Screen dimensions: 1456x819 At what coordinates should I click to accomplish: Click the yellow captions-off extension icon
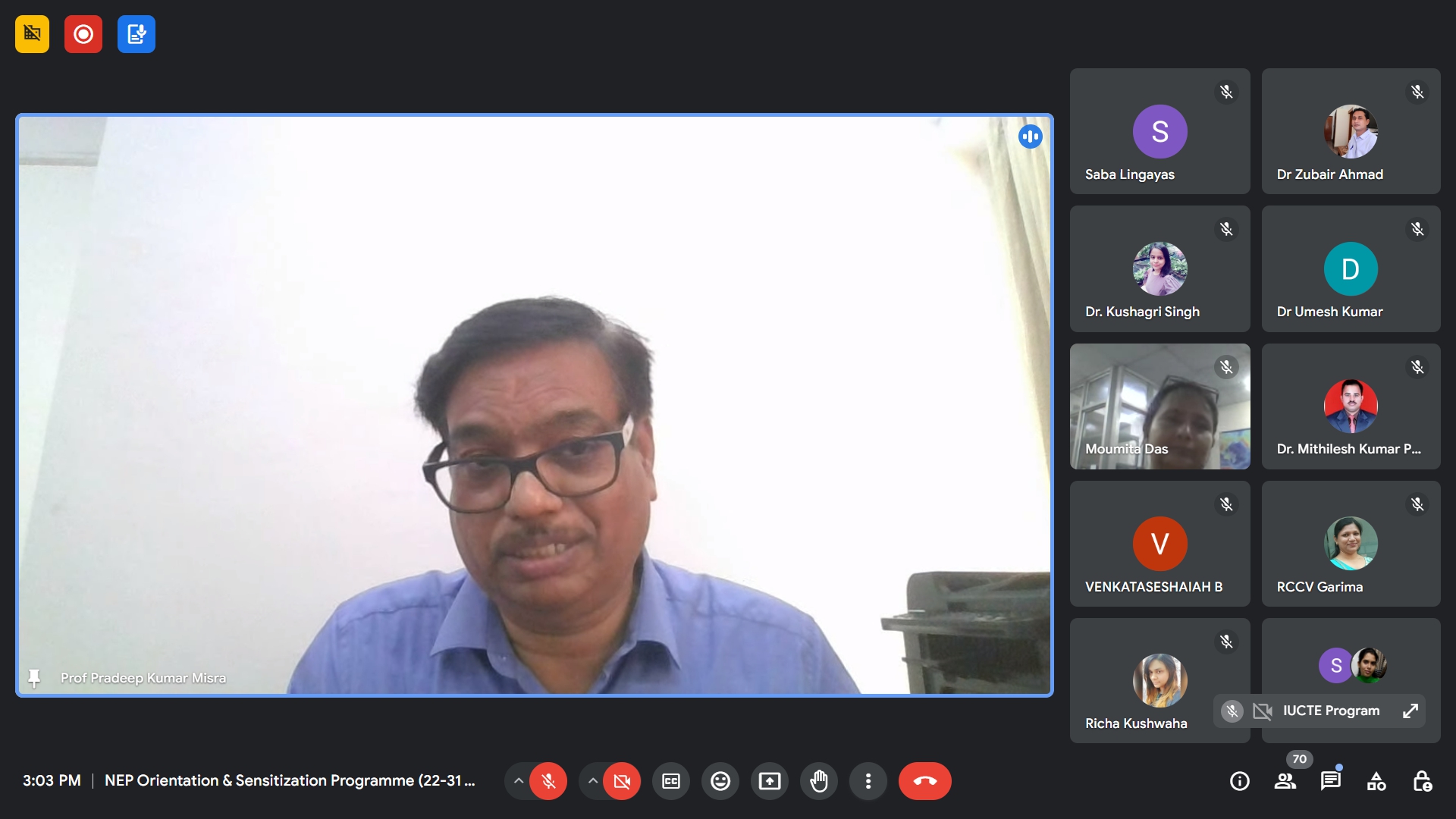point(32,34)
